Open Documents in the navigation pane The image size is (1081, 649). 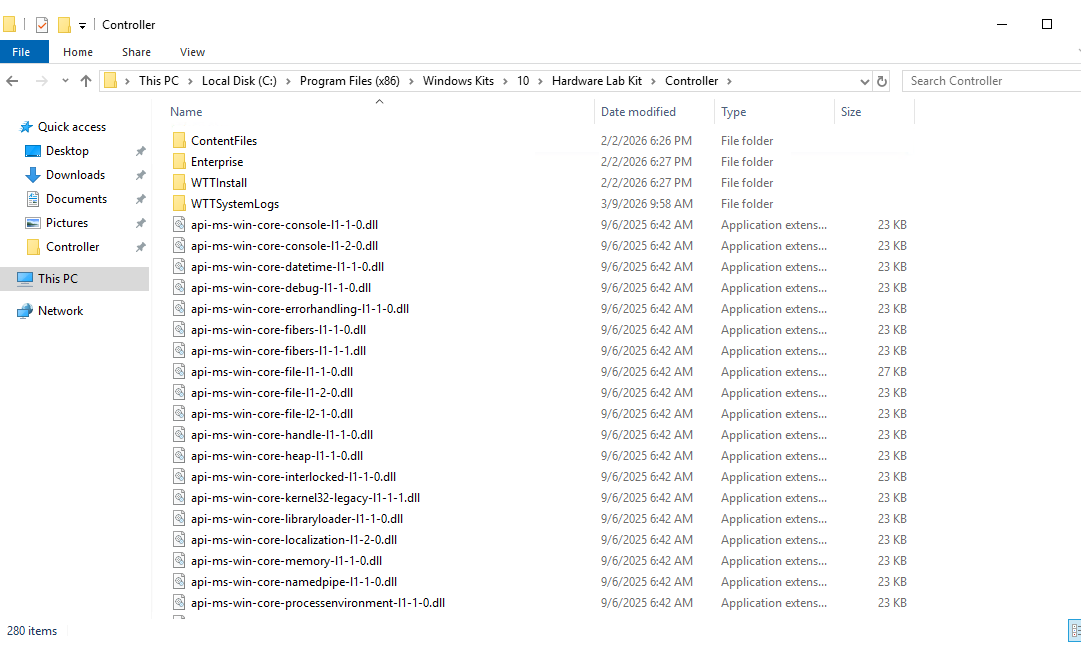coord(77,199)
